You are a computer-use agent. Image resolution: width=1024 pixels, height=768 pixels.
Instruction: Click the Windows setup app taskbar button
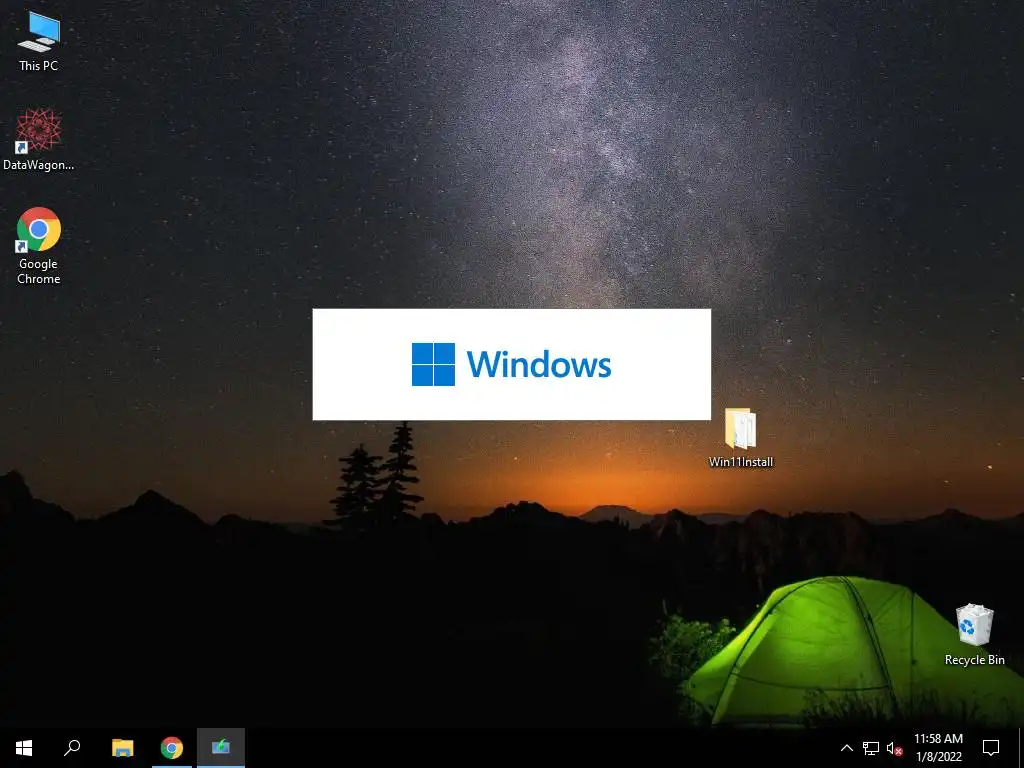click(221, 748)
